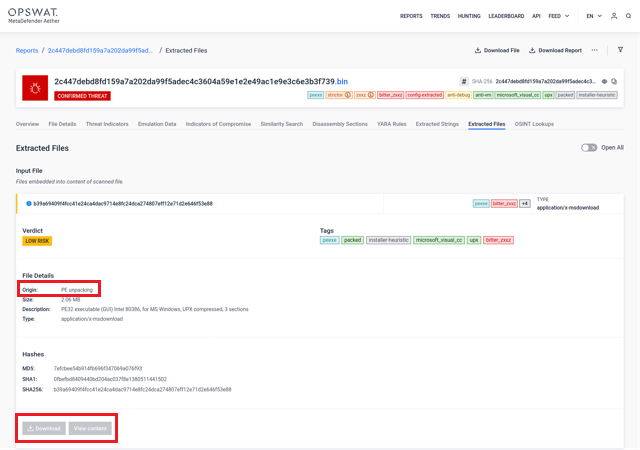Click the hash icon beside SHA-256

[464, 81]
